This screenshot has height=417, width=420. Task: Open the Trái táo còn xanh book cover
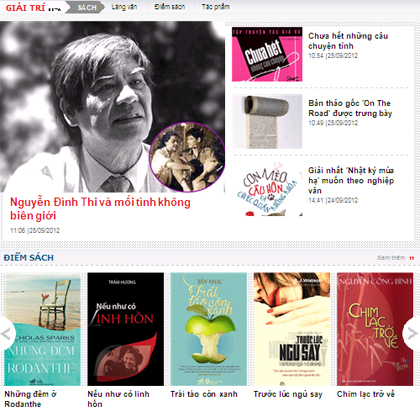coord(209,329)
